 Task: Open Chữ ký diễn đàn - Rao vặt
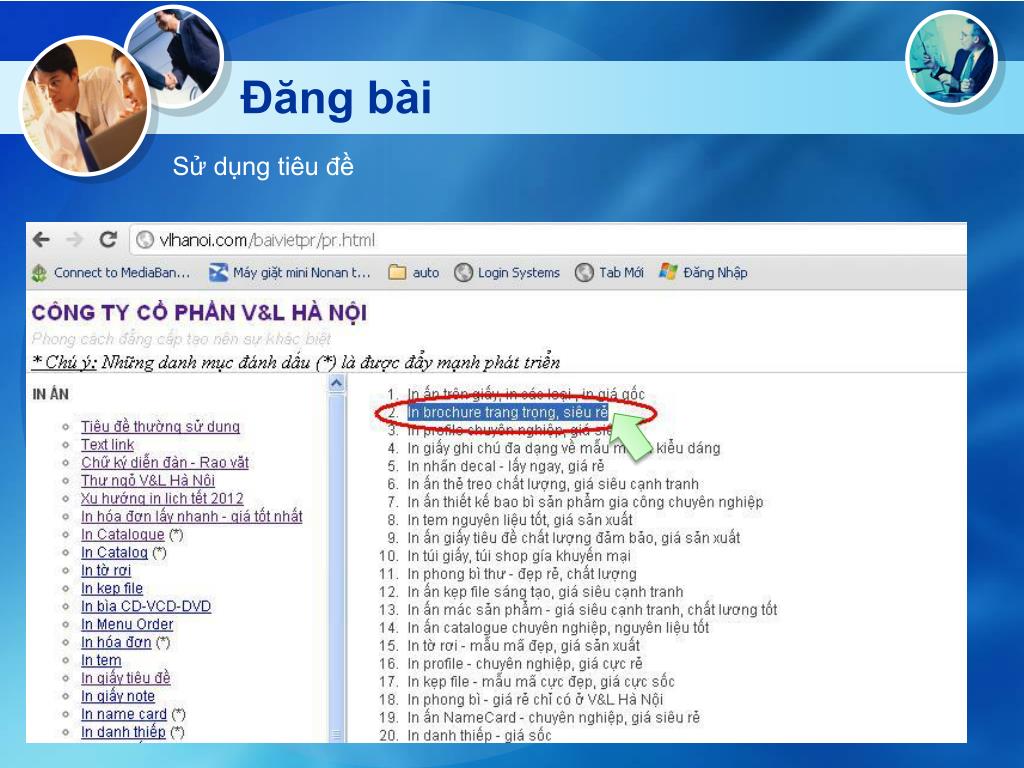pos(165,462)
